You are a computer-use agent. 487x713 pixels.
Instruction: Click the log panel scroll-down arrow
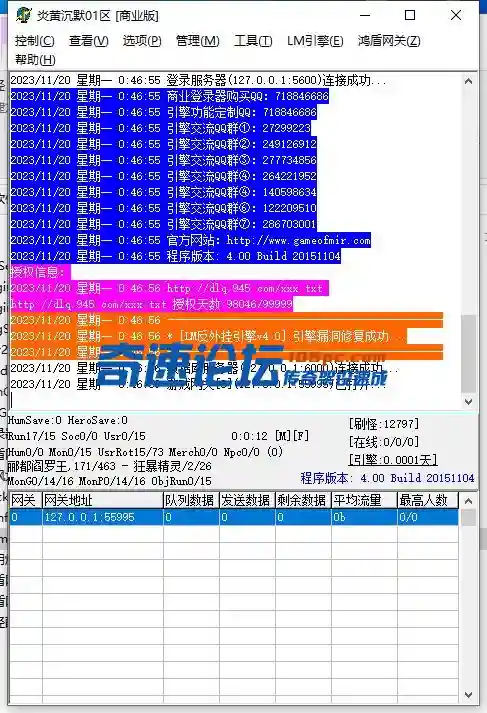pyautogui.click(x=468, y=402)
